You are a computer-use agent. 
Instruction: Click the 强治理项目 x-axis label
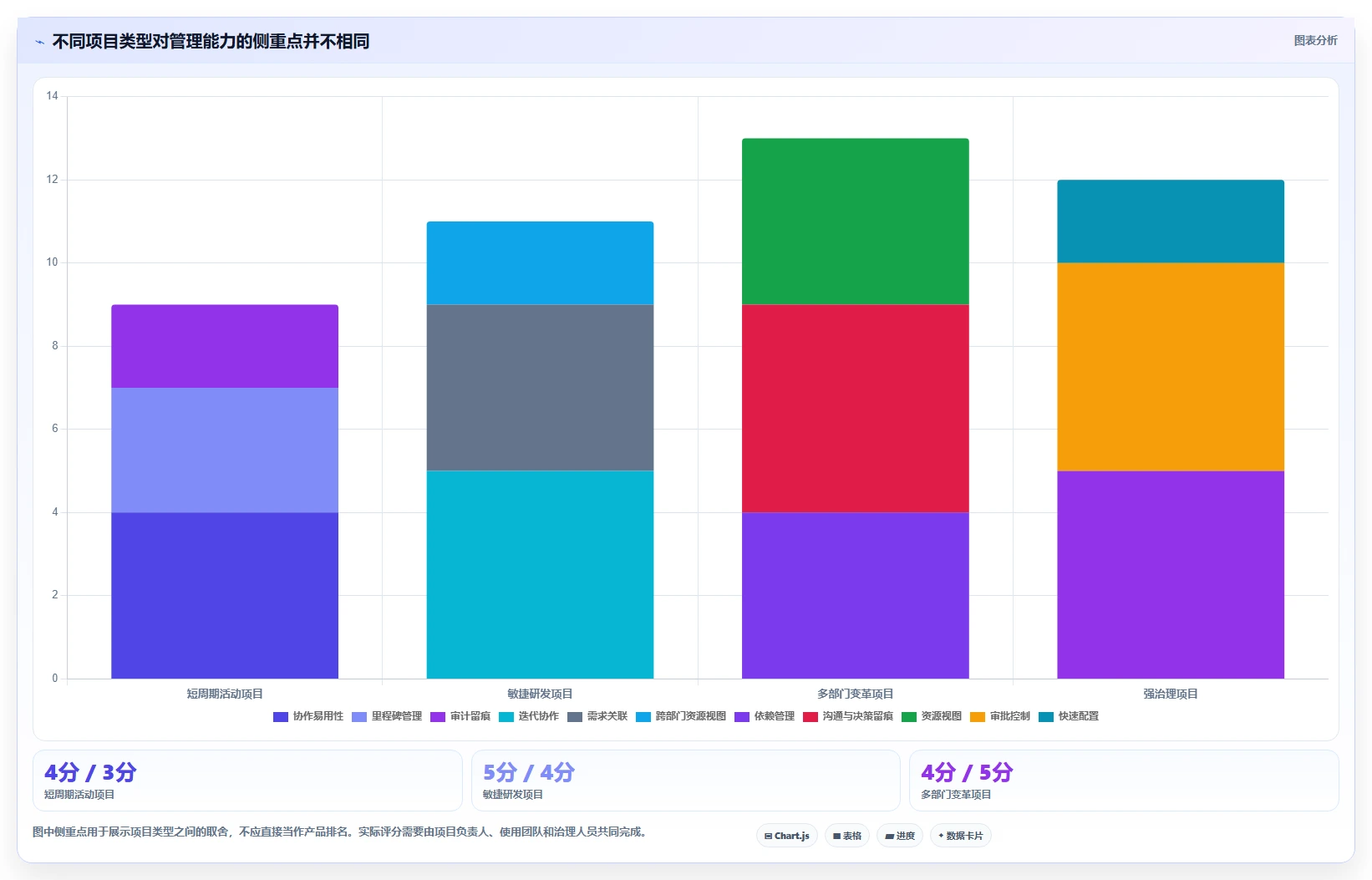point(1171,694)
